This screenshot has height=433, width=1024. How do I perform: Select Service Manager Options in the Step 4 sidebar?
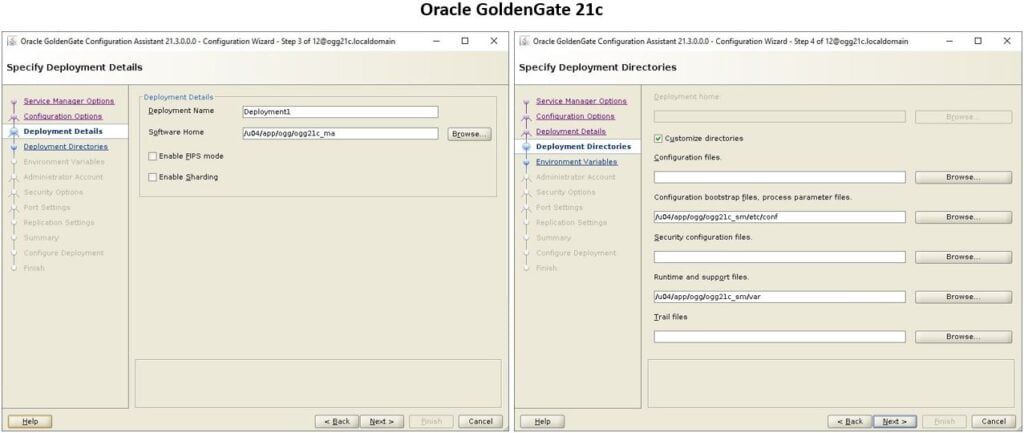coord(581,101)
